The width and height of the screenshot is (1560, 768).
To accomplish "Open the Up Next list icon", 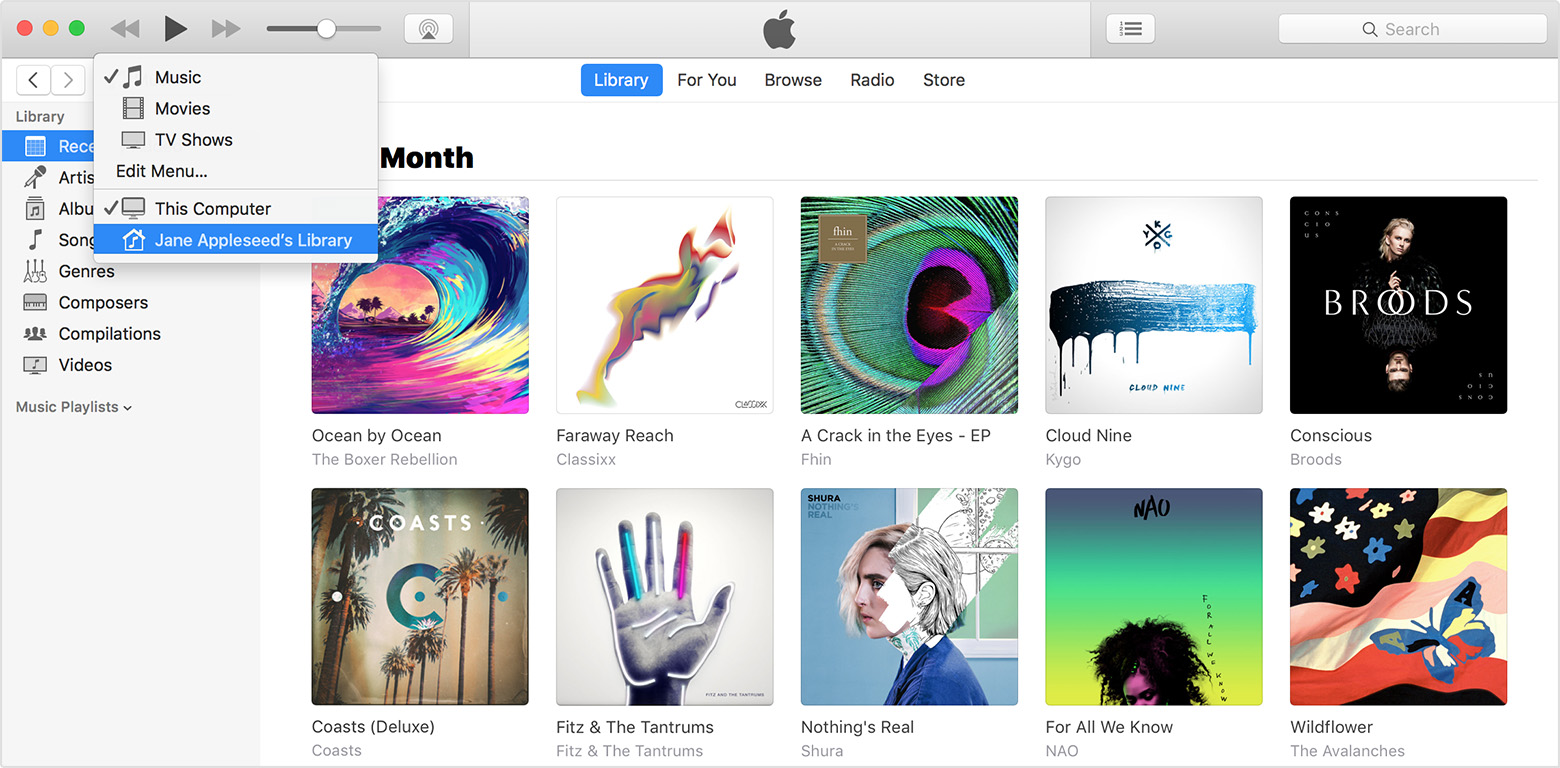I will pos(1131,29).
